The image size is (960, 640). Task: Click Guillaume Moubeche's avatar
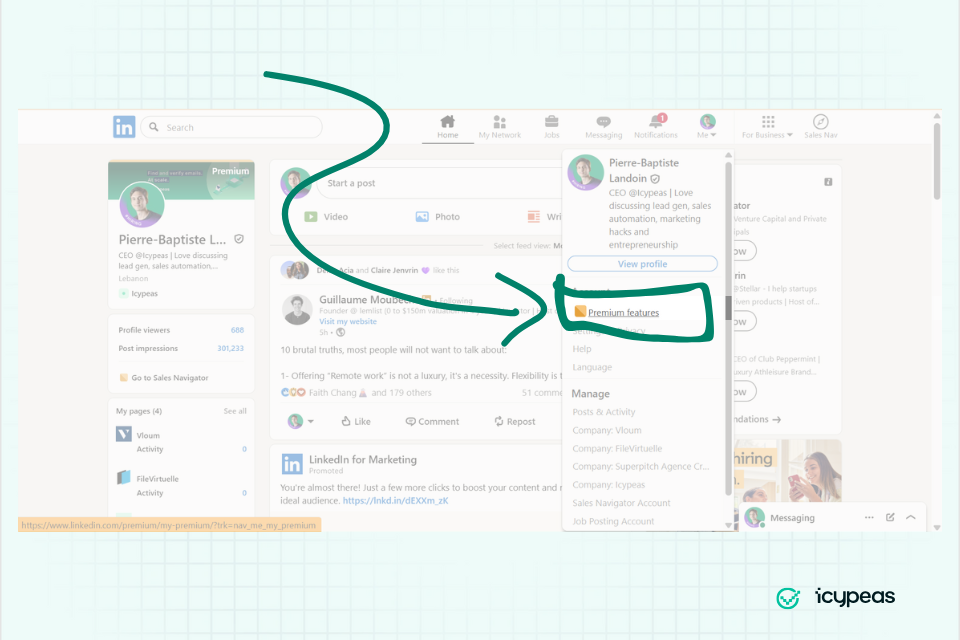point(298,310)
